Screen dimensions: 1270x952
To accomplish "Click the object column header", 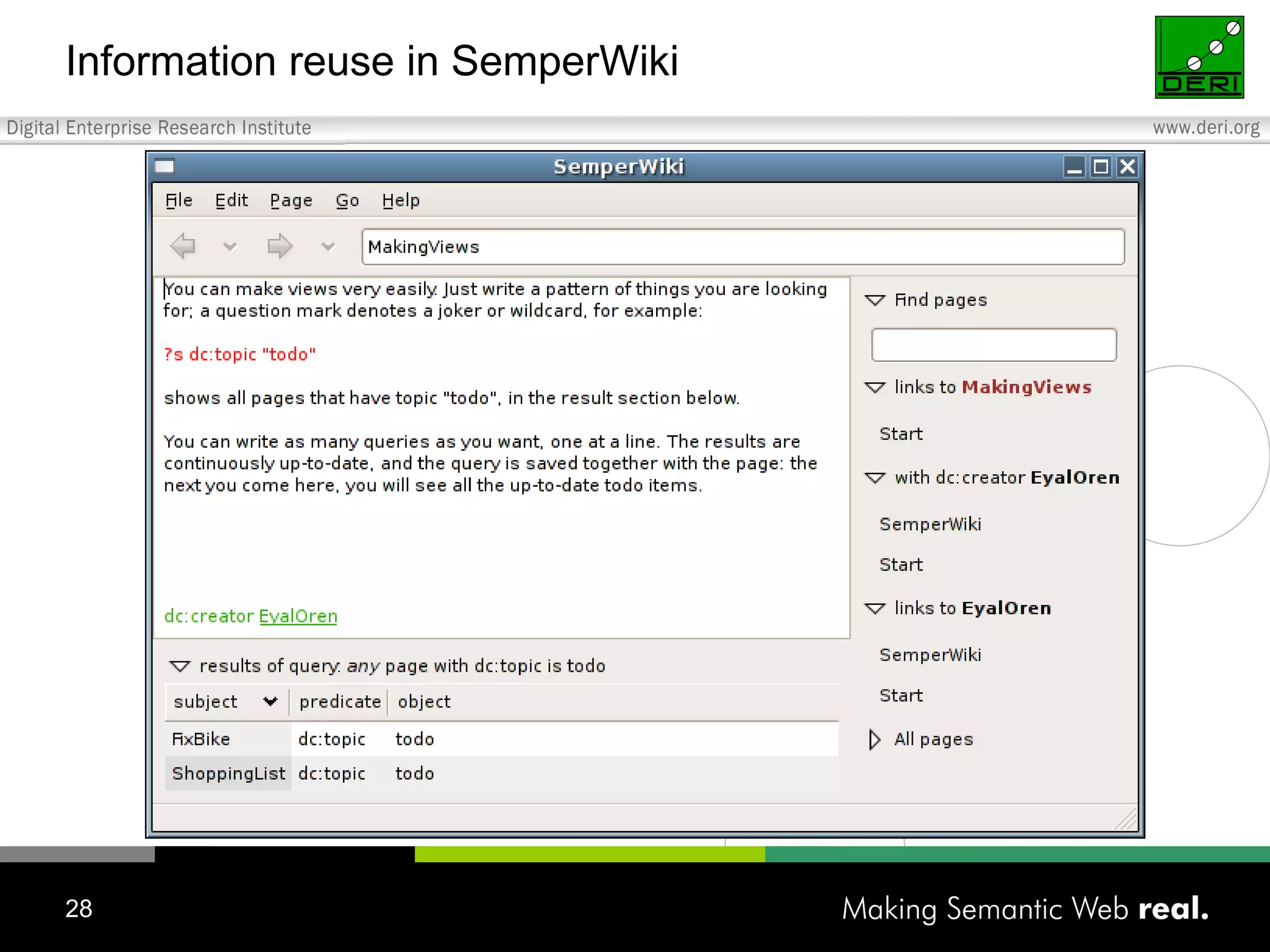I will [424, 702].
